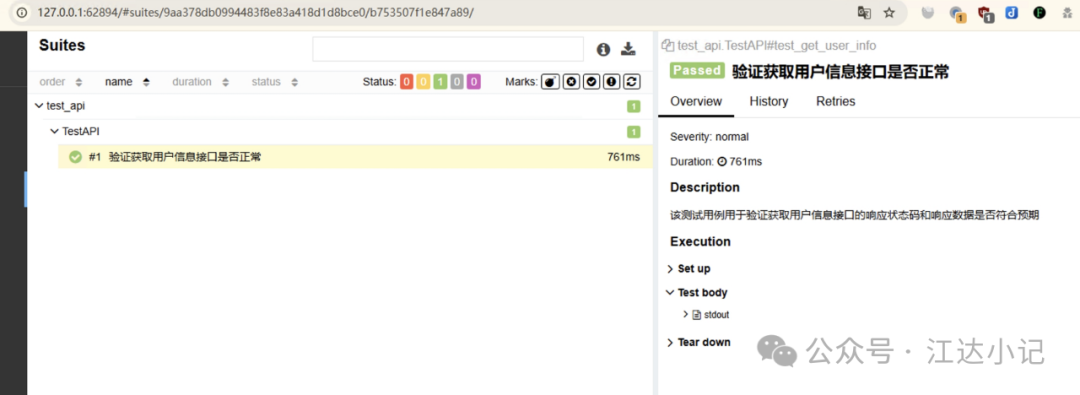Expand the Tear down section
This screenshot has width=1080, height=395.
click(x=699, y=342)
